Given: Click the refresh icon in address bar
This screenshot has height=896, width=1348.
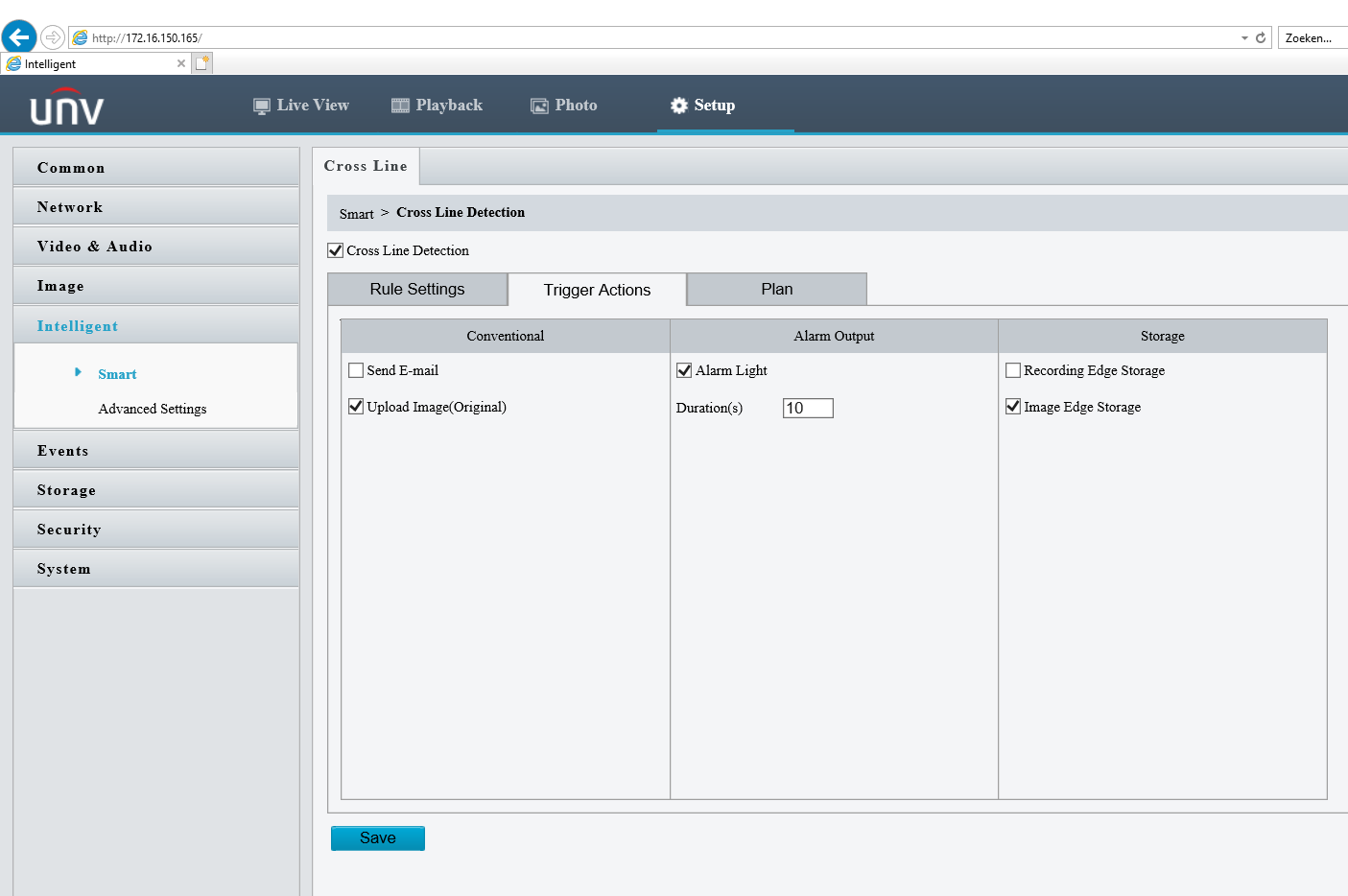Looking at the screenshot, I should pyautogui.click(x=1261, y=37).
